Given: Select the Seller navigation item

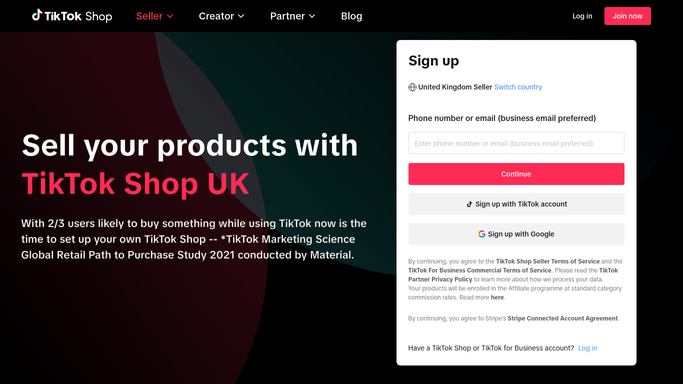Looking at the screenshot, I should pyautogui.click(x=149, y=16).
